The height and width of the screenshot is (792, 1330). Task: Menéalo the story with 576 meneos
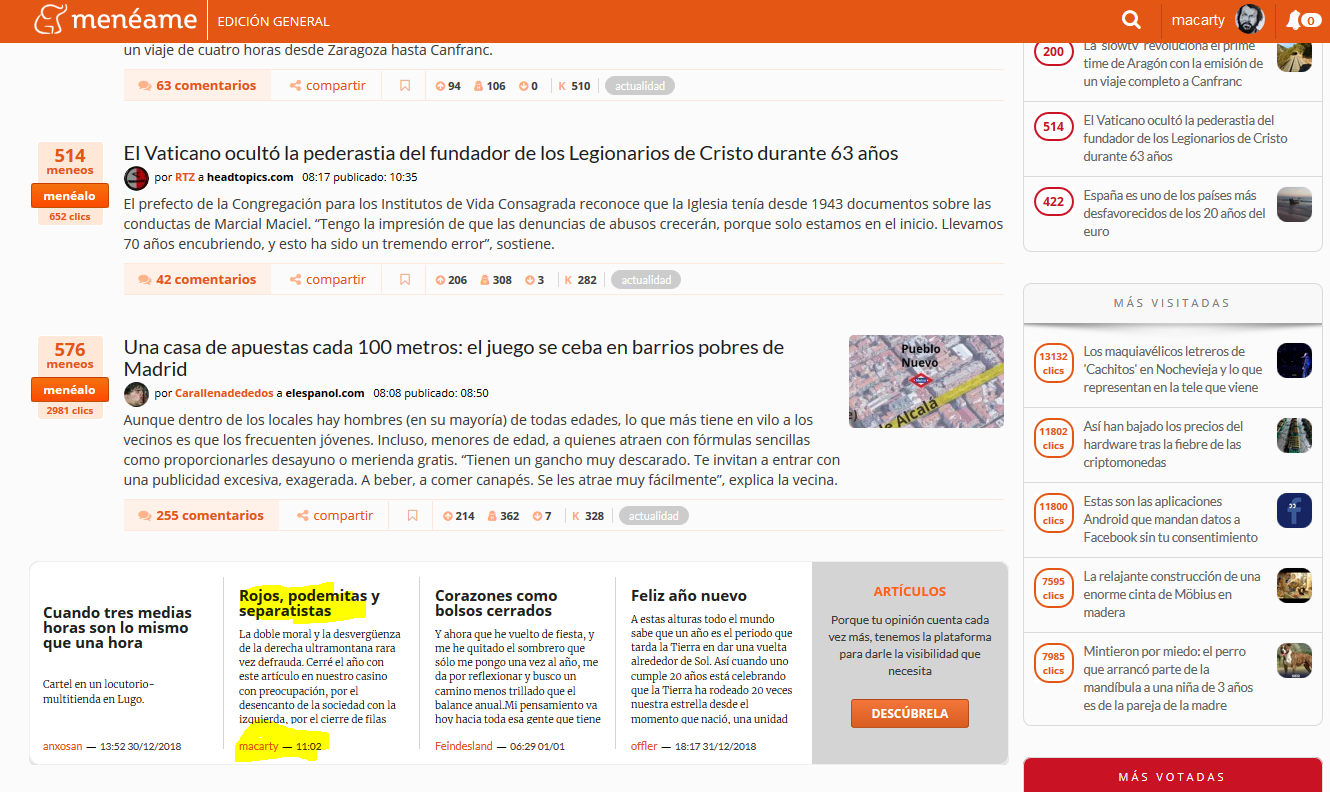coord(70,390)
